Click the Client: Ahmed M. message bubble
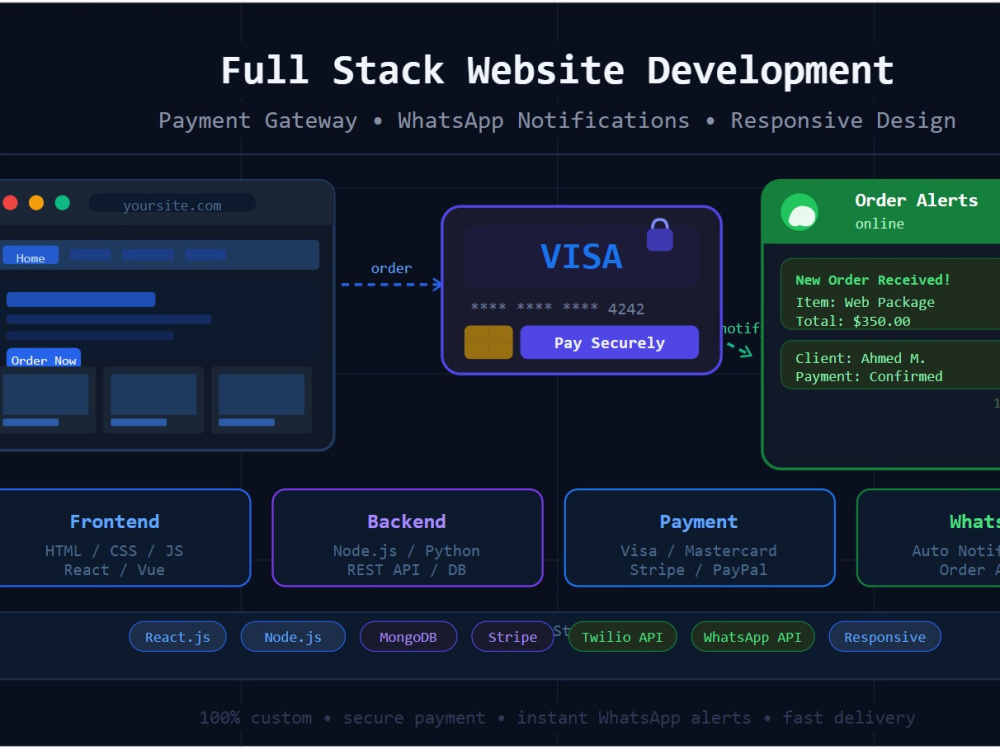Image resolution: width=1000 pixels, height=750 pixels. (x=890, y=365)
